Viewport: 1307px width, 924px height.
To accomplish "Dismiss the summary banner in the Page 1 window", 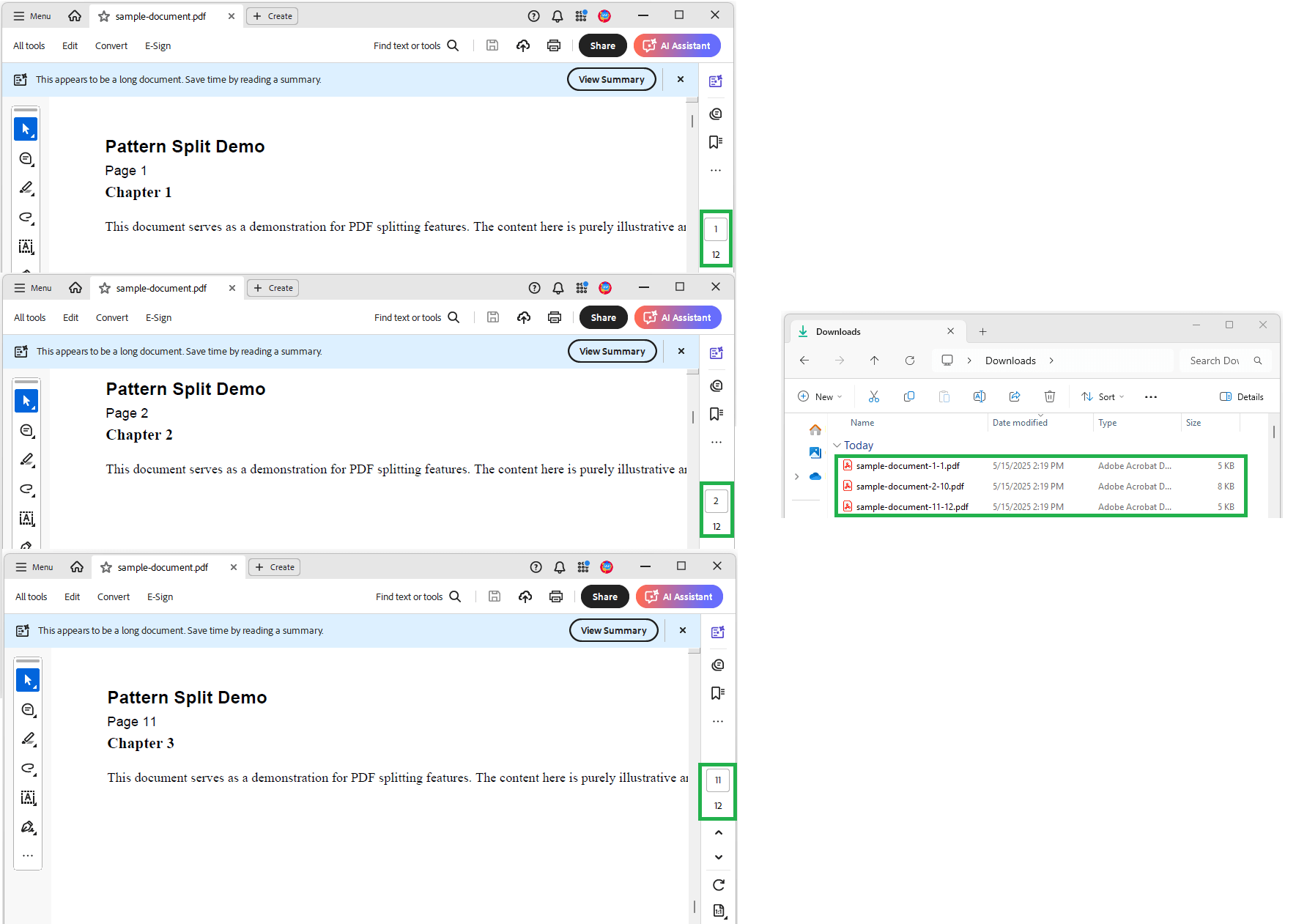I will [x=681, y=79].
